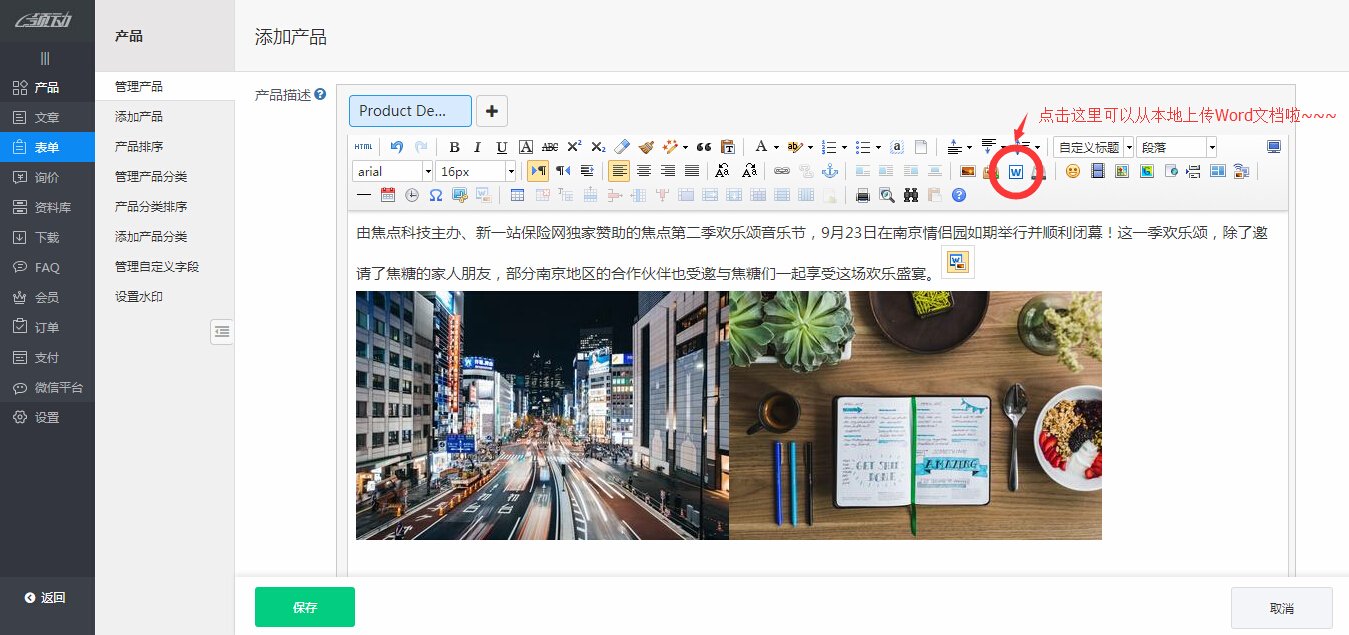The width and height of the screenshot is (1349, 635).
Task: Open 设置 in the left sidebar
Action: (x=40, y=417)
